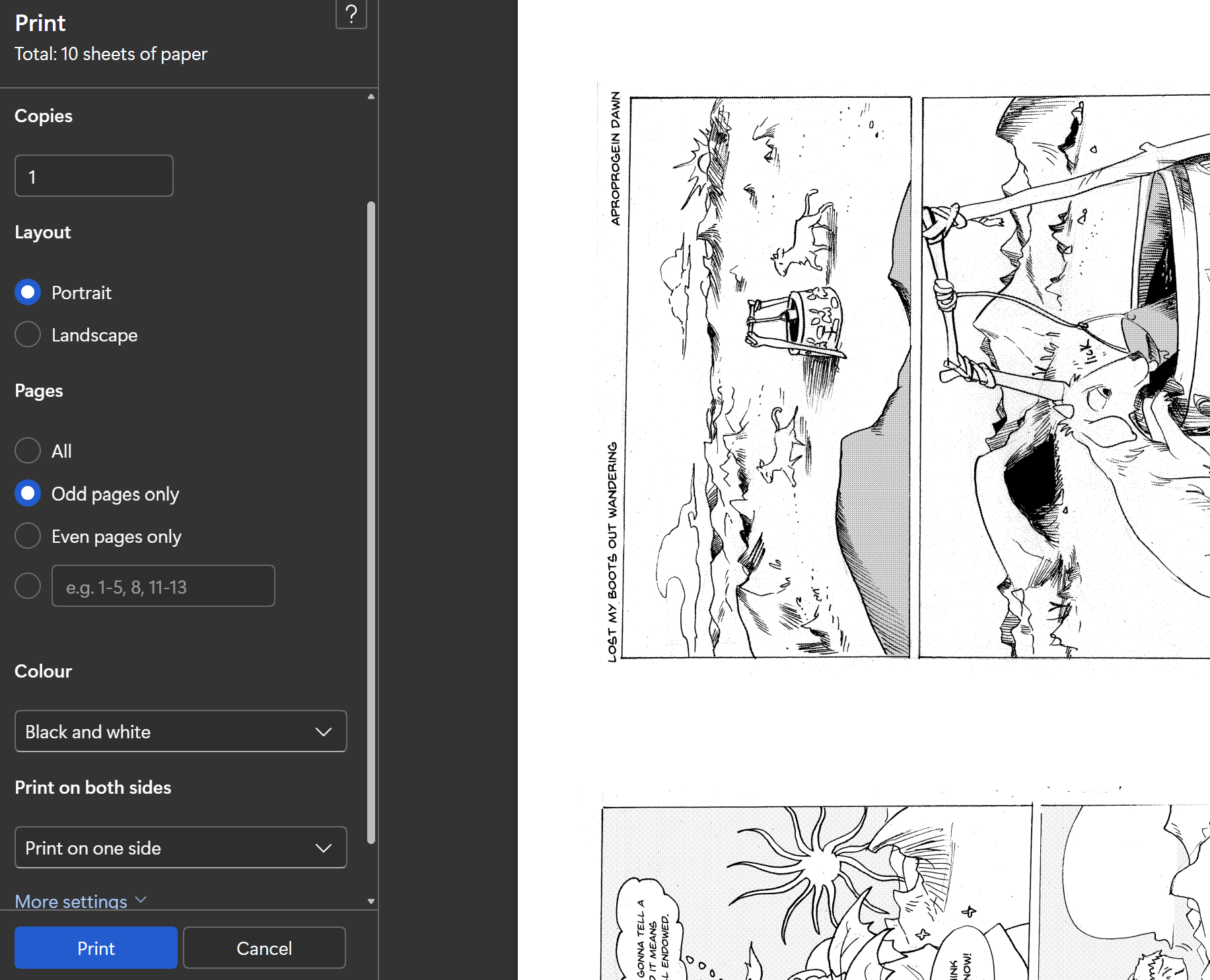
Task: Click the blue Print button
Action: [96, 948]
